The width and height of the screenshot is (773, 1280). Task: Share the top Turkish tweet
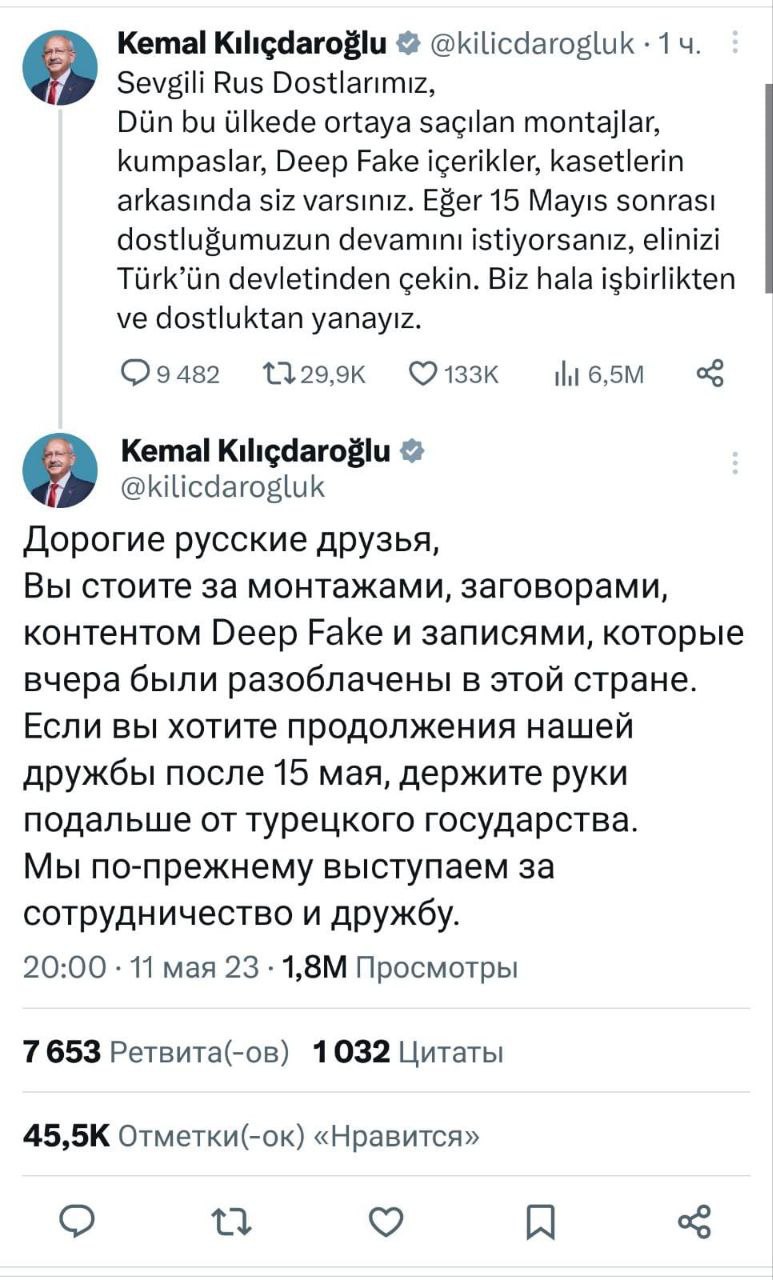(709, 374)
